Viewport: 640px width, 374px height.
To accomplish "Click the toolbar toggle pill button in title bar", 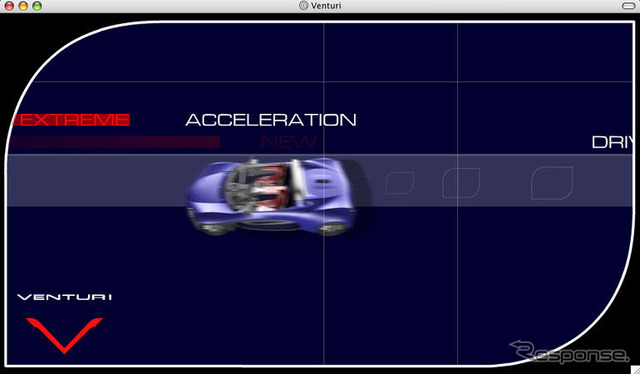I will 628,6.
